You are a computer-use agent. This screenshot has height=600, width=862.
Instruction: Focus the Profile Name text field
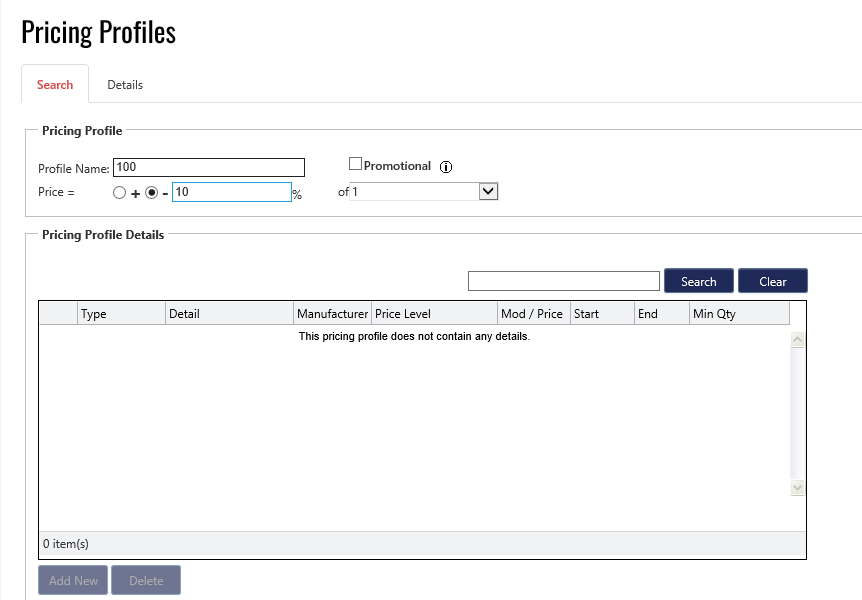tap(209, 167)
